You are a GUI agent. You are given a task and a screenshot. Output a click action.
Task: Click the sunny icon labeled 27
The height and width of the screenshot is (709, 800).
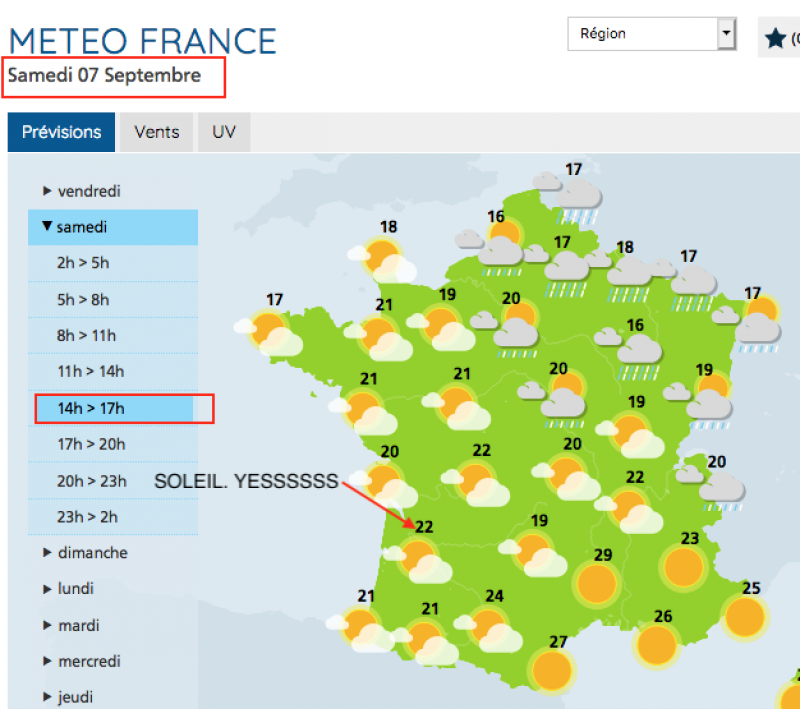tap(552, 670)
